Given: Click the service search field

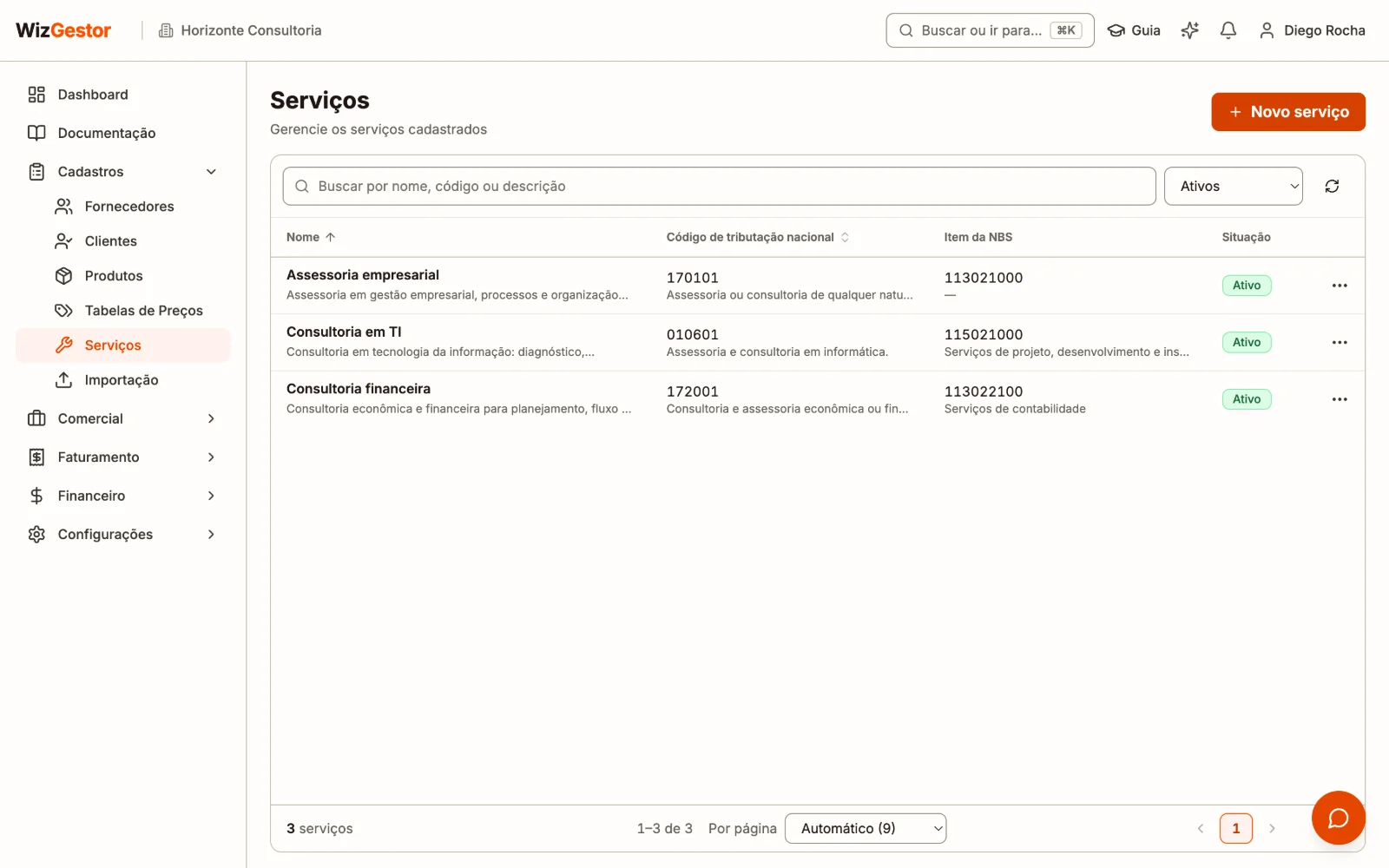Looking at the screenshot, I should tap(719, 186).
